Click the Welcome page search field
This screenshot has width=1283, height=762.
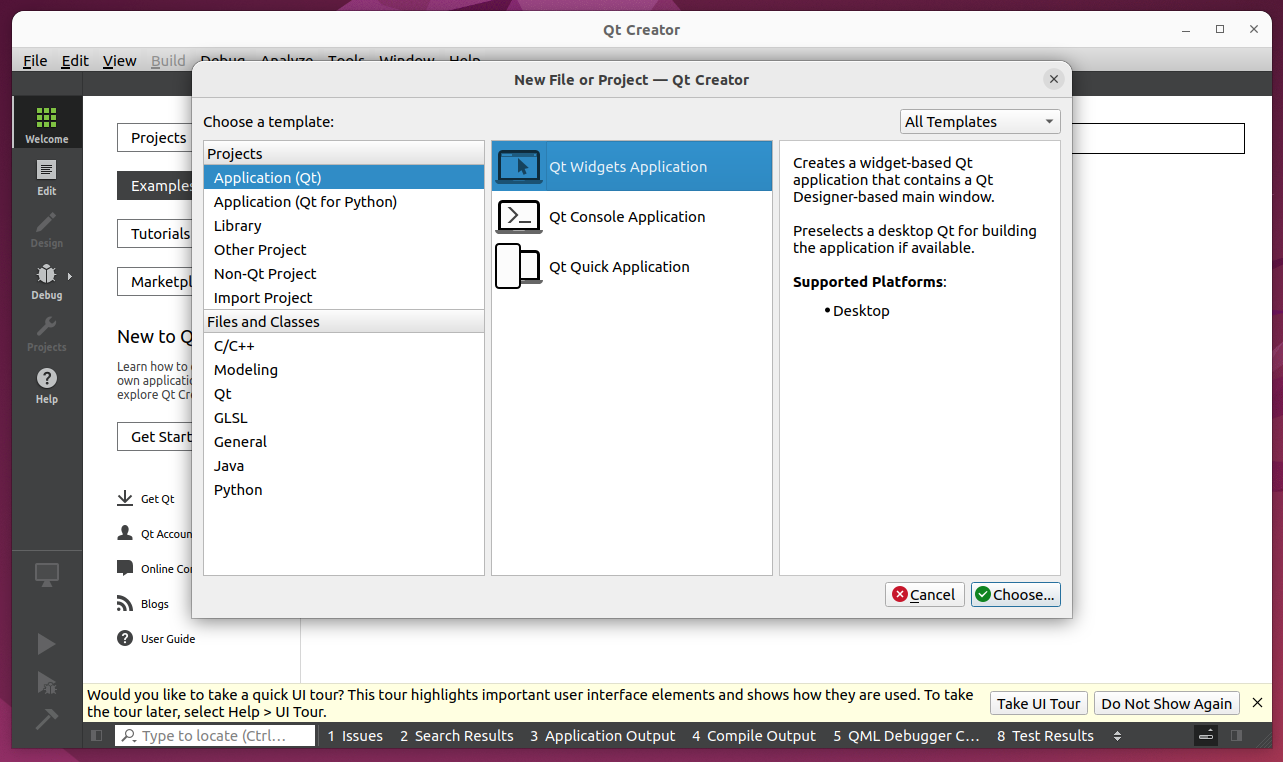[1157, 138]
